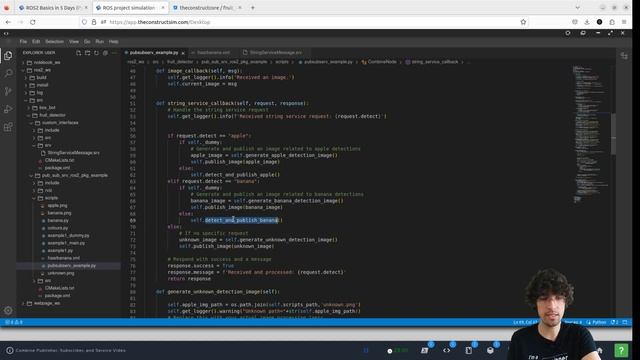
Task: Open the Explorer view in activity bar
Action: pyautogui.click(x=8, y=56)
